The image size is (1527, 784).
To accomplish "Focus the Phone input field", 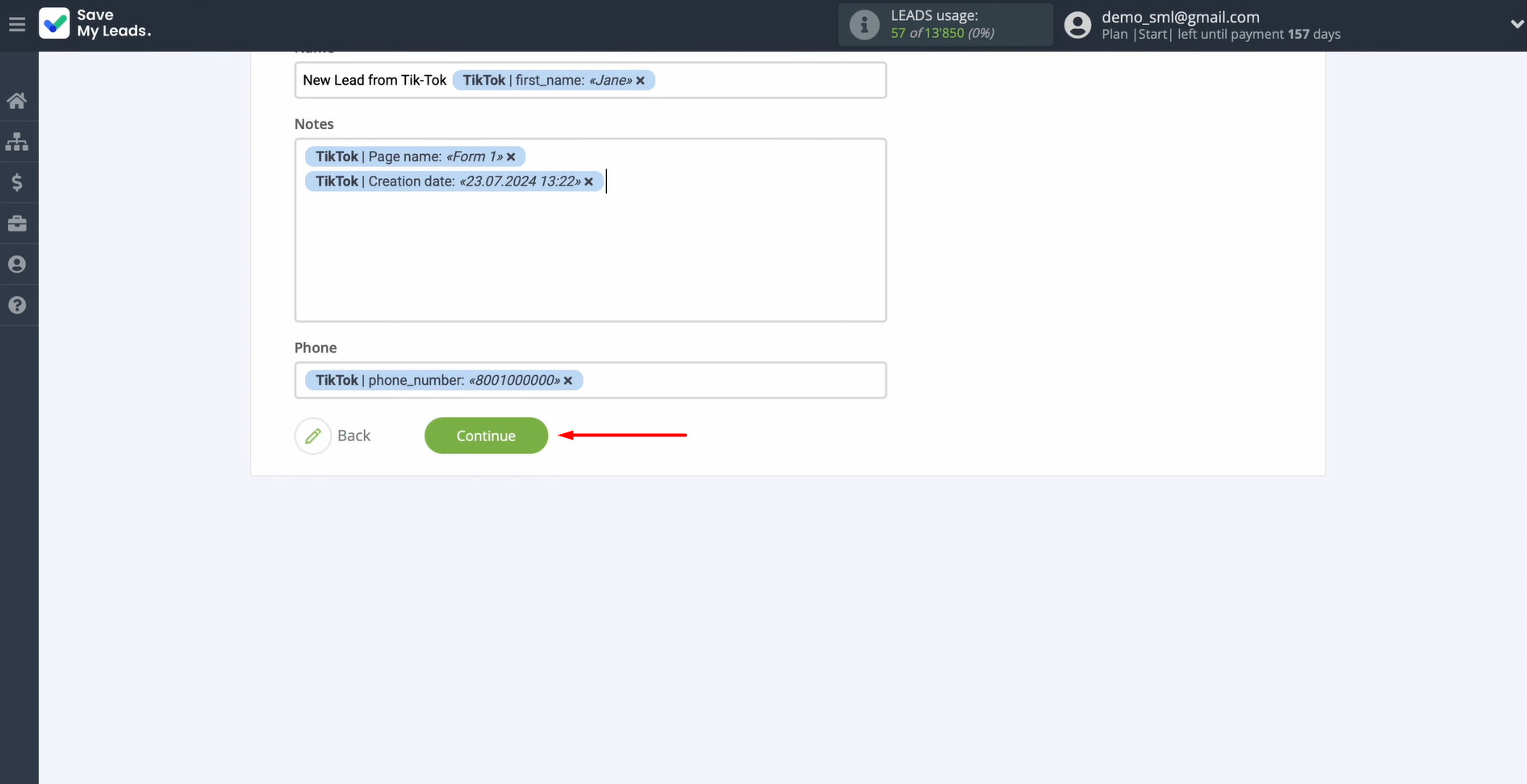I will (x=726, y=381).
